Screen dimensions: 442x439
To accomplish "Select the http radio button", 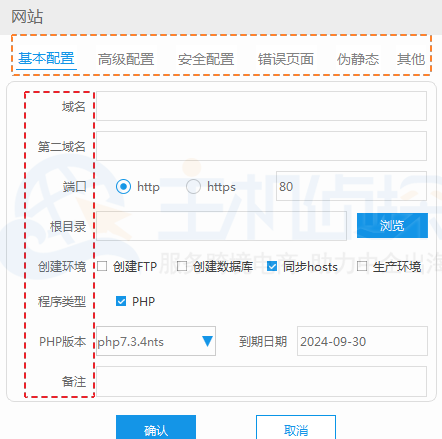I will click(x=123, y=187).
